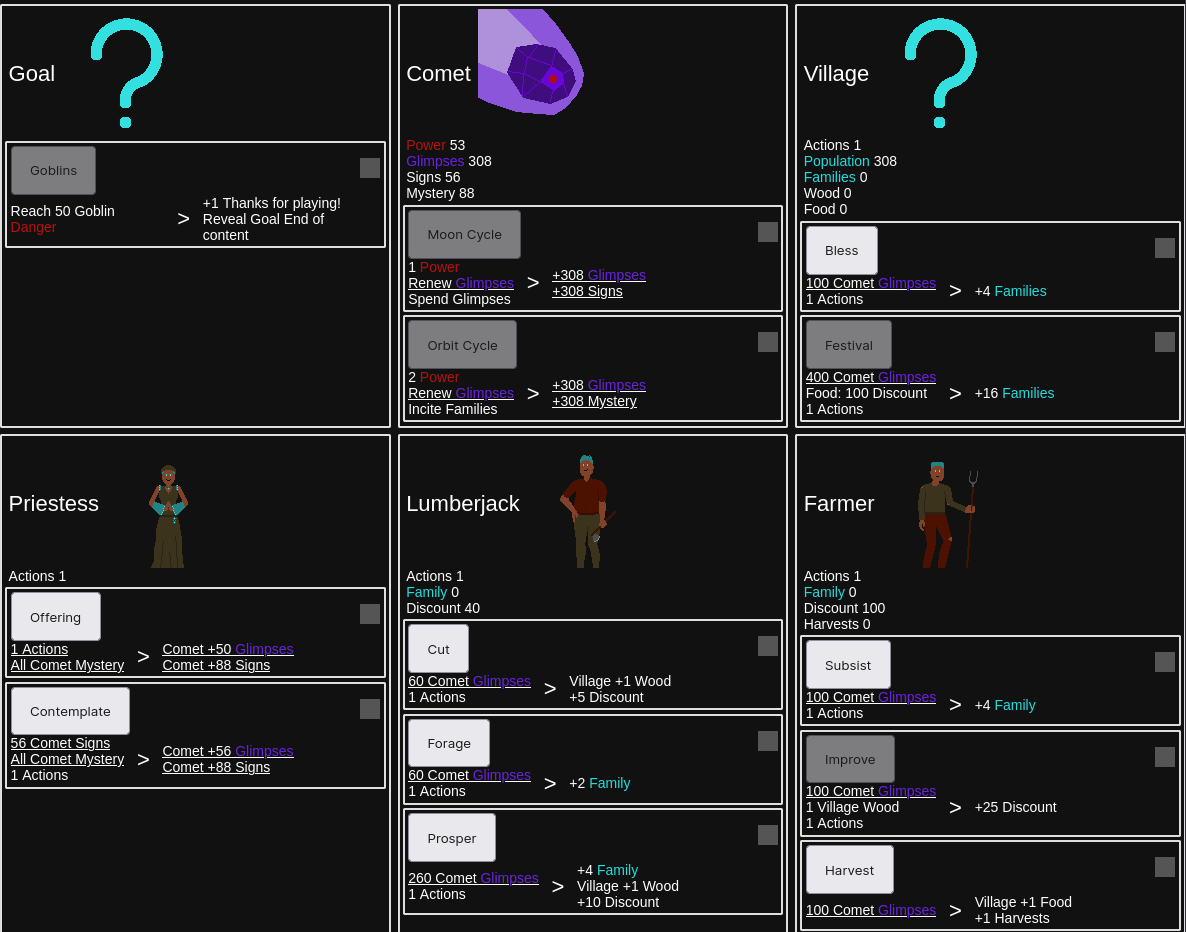Click 260 Comet Glimpses cost under Prosper
1186x932 pixels.
pos(473,878)
